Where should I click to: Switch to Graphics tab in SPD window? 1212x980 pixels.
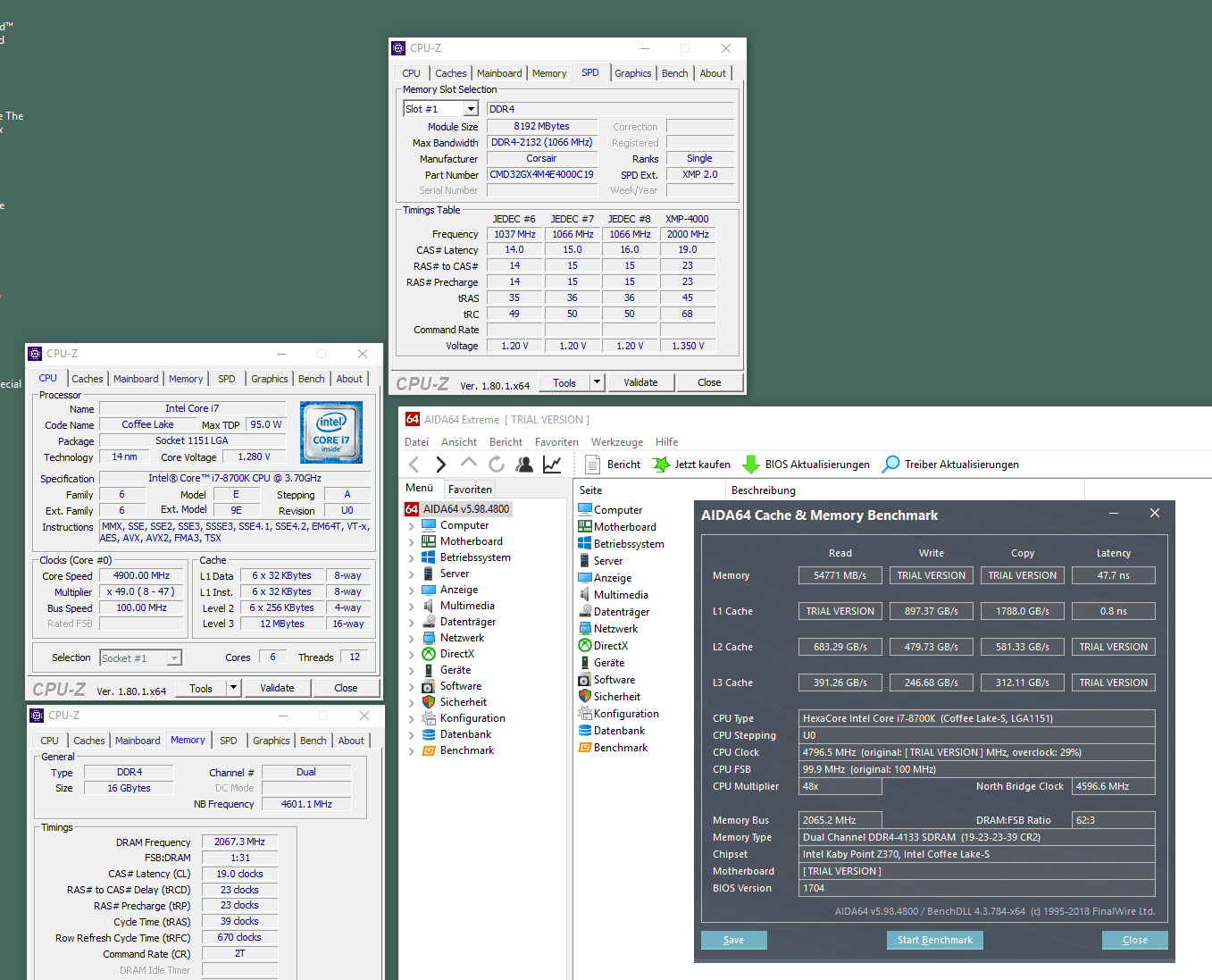point(633,73)
